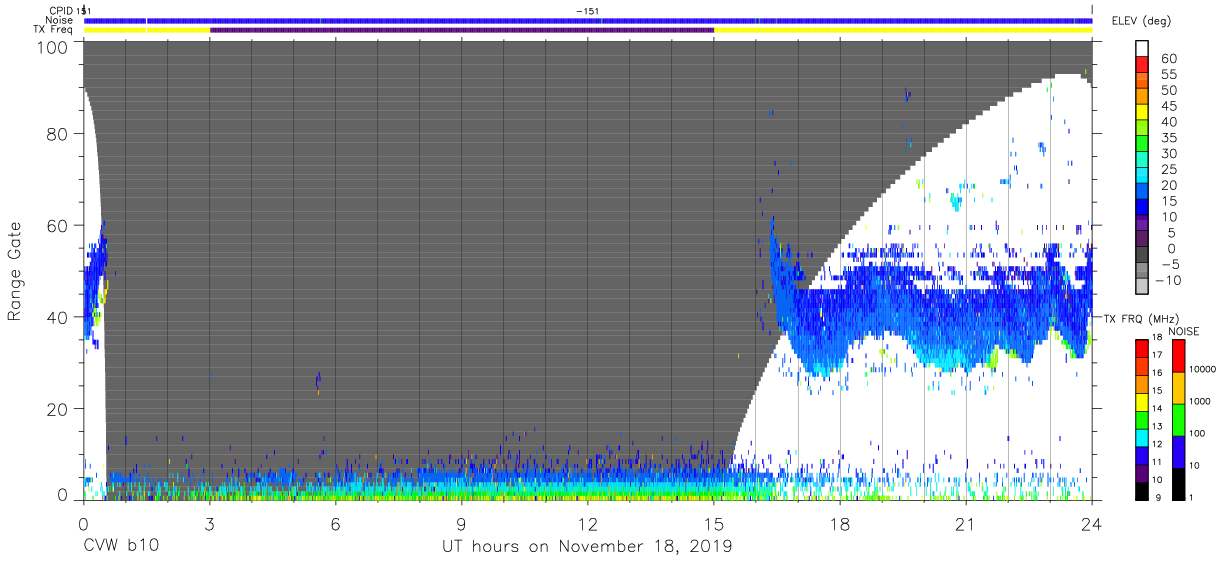Click the Range Gate y-axis title

tap(15, 270)
